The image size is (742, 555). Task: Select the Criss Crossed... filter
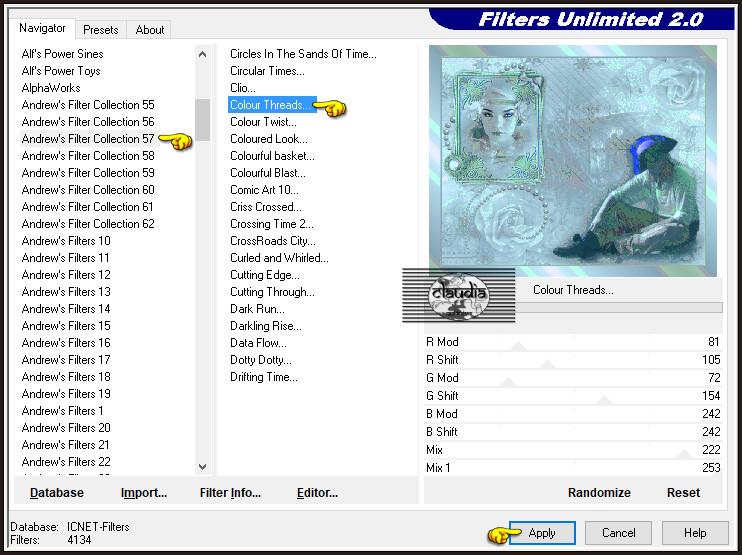point(266,207)
